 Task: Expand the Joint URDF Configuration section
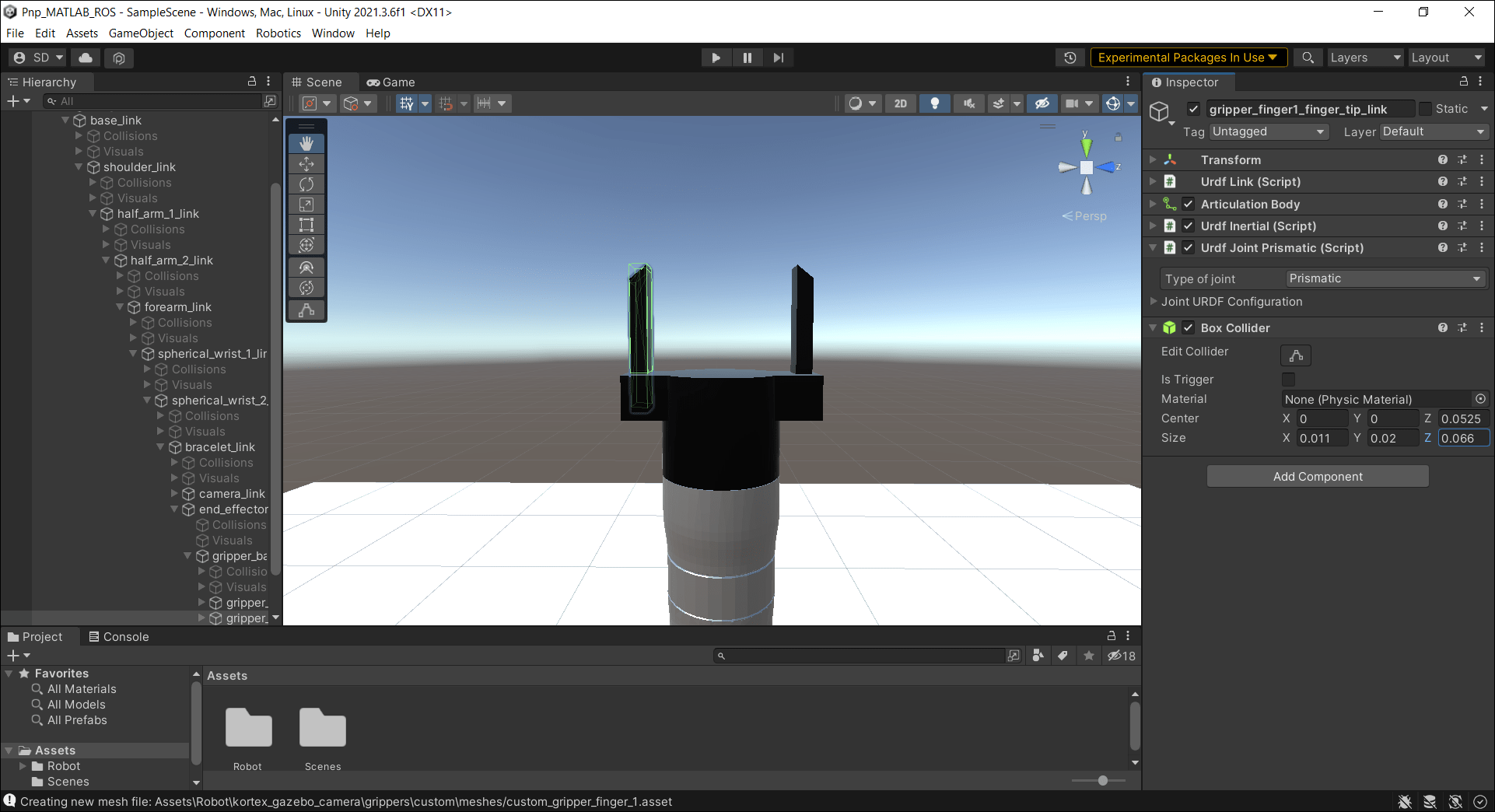1153,302
